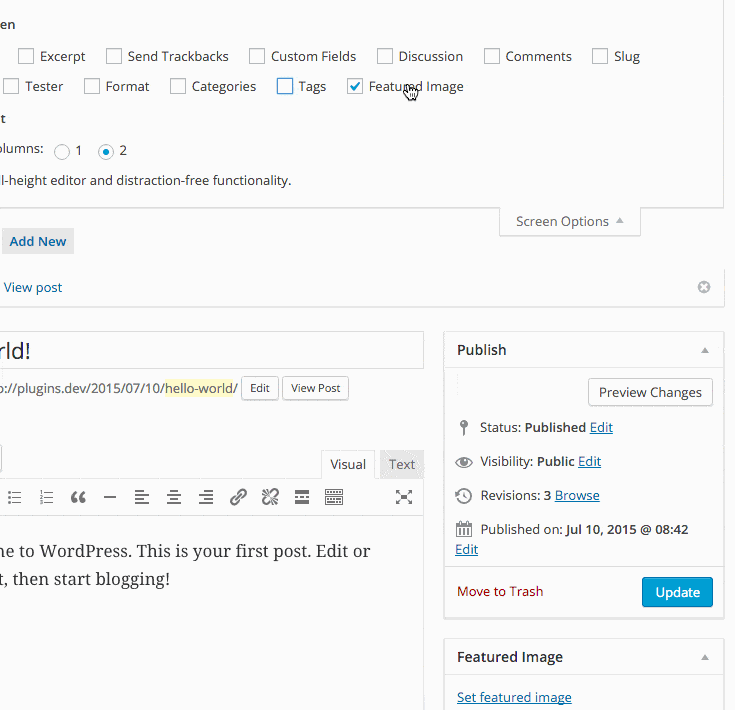
Task: Collapse the Featured Image box arrow
Action: (x=705, y=658)
